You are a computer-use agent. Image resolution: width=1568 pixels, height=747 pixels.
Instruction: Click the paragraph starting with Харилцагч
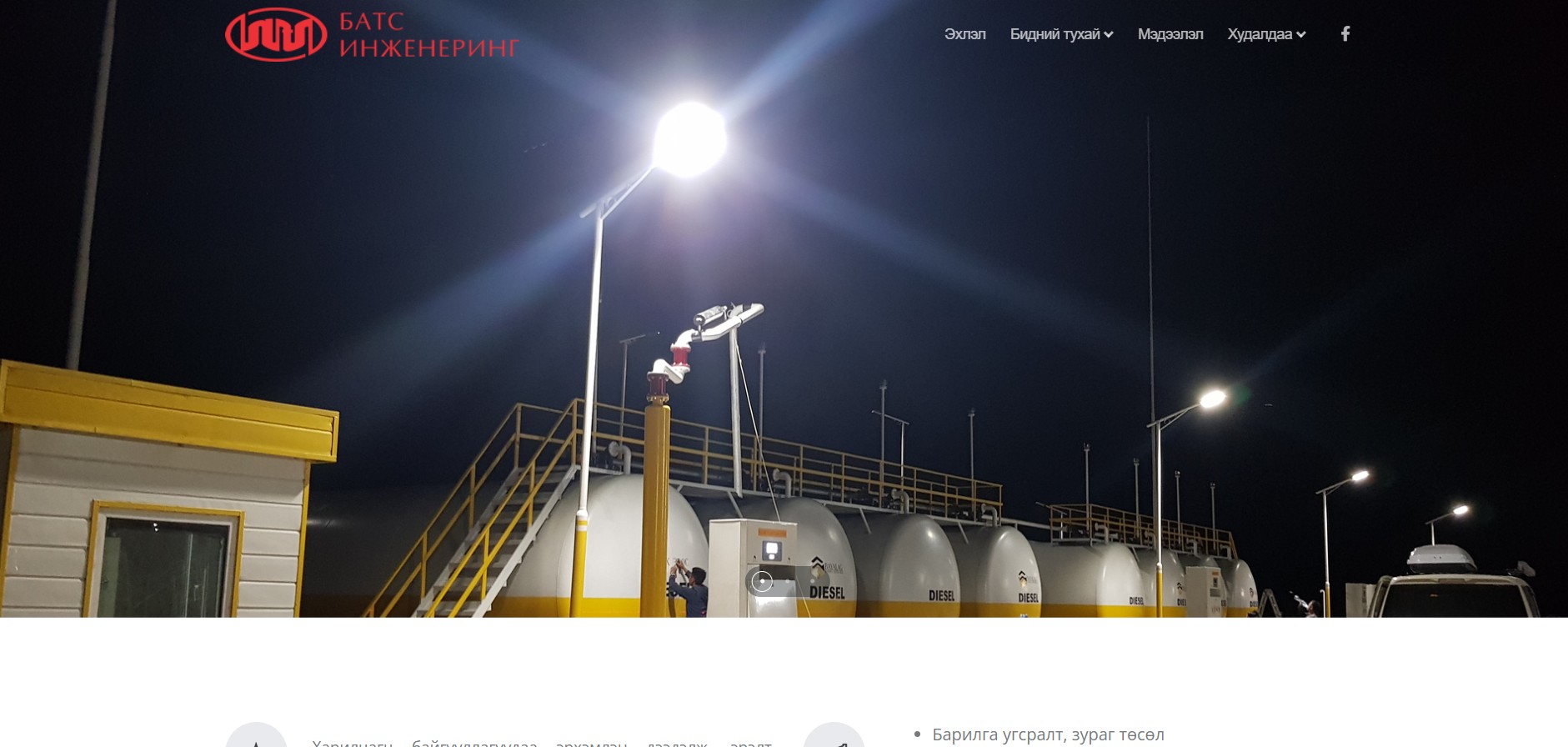click(542, 742)
